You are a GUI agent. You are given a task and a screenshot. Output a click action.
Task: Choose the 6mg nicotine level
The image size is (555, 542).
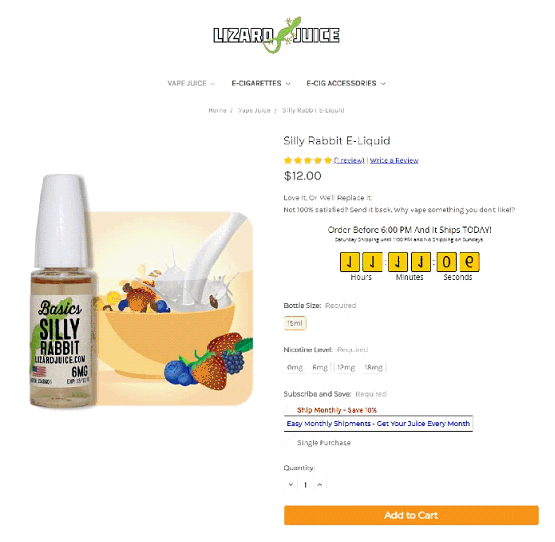[x=320, y=367]
